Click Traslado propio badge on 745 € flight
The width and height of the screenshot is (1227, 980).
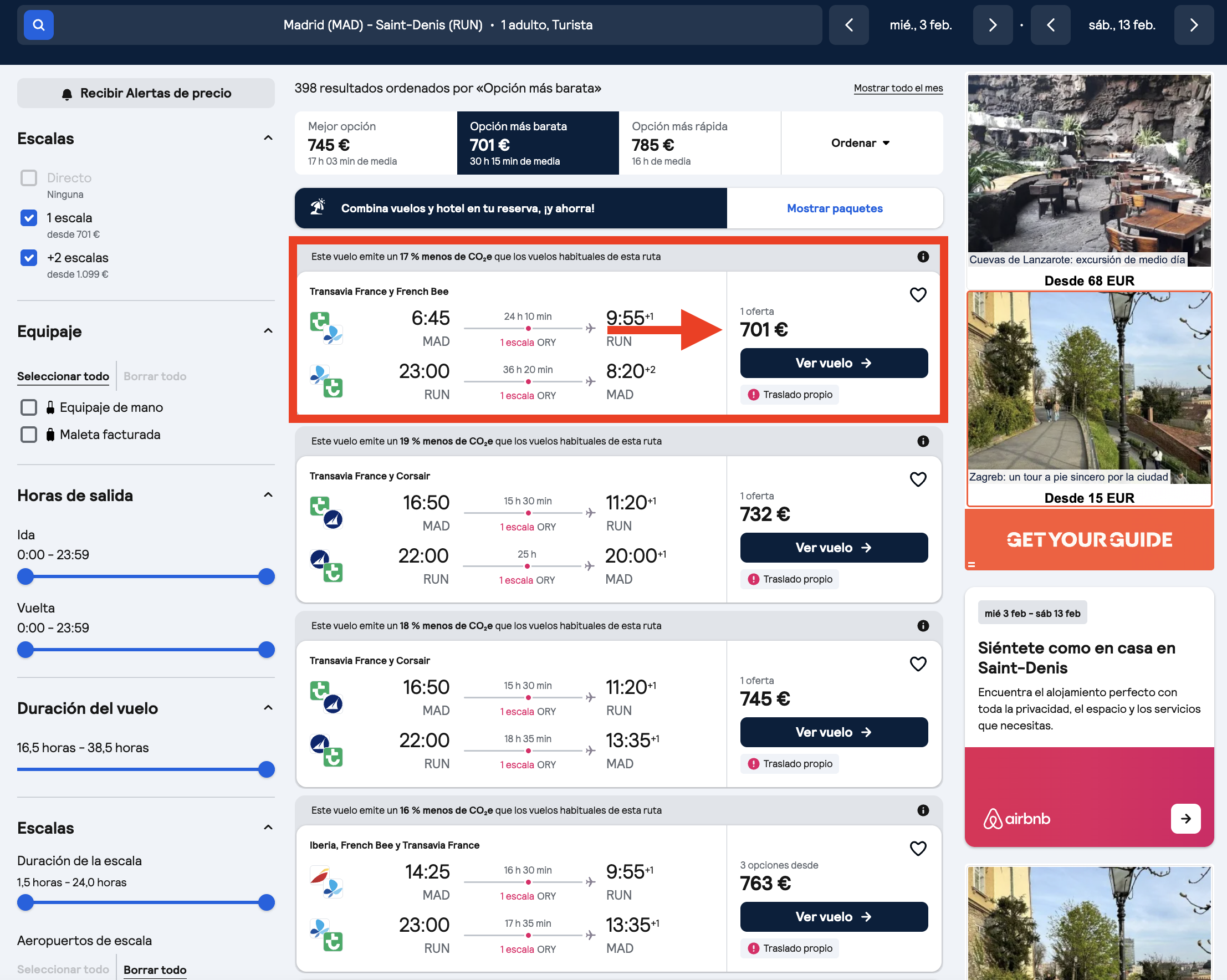[x=789, y=764]
